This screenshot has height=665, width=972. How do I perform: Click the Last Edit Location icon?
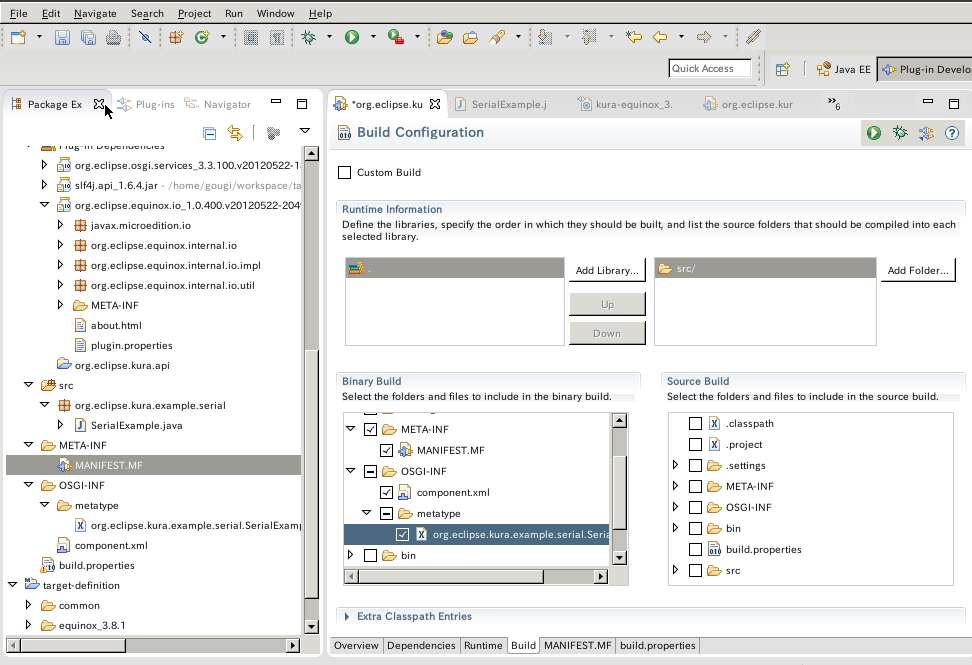634,37
